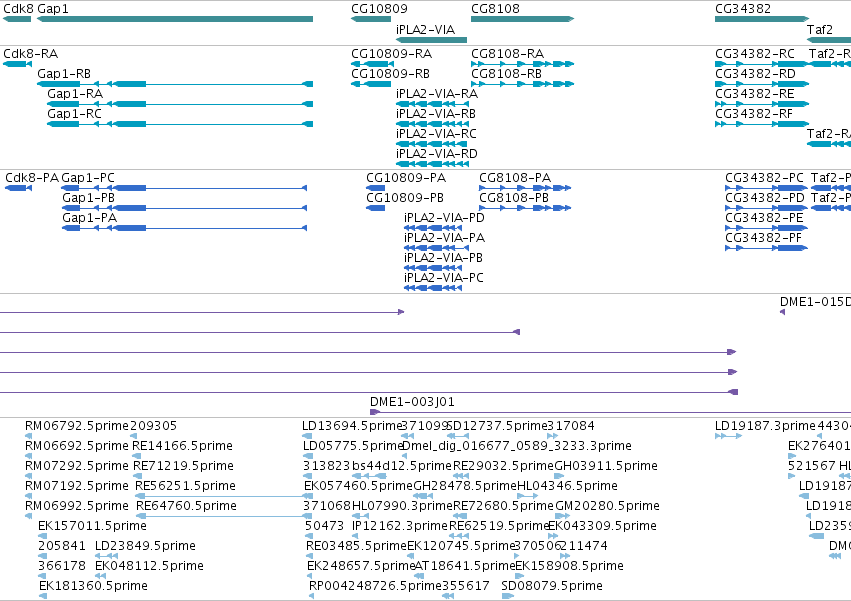The height and width of the screenshot is (601, 851).
Task: Select transcript Gap1-RB
Action: pos(63,74)
